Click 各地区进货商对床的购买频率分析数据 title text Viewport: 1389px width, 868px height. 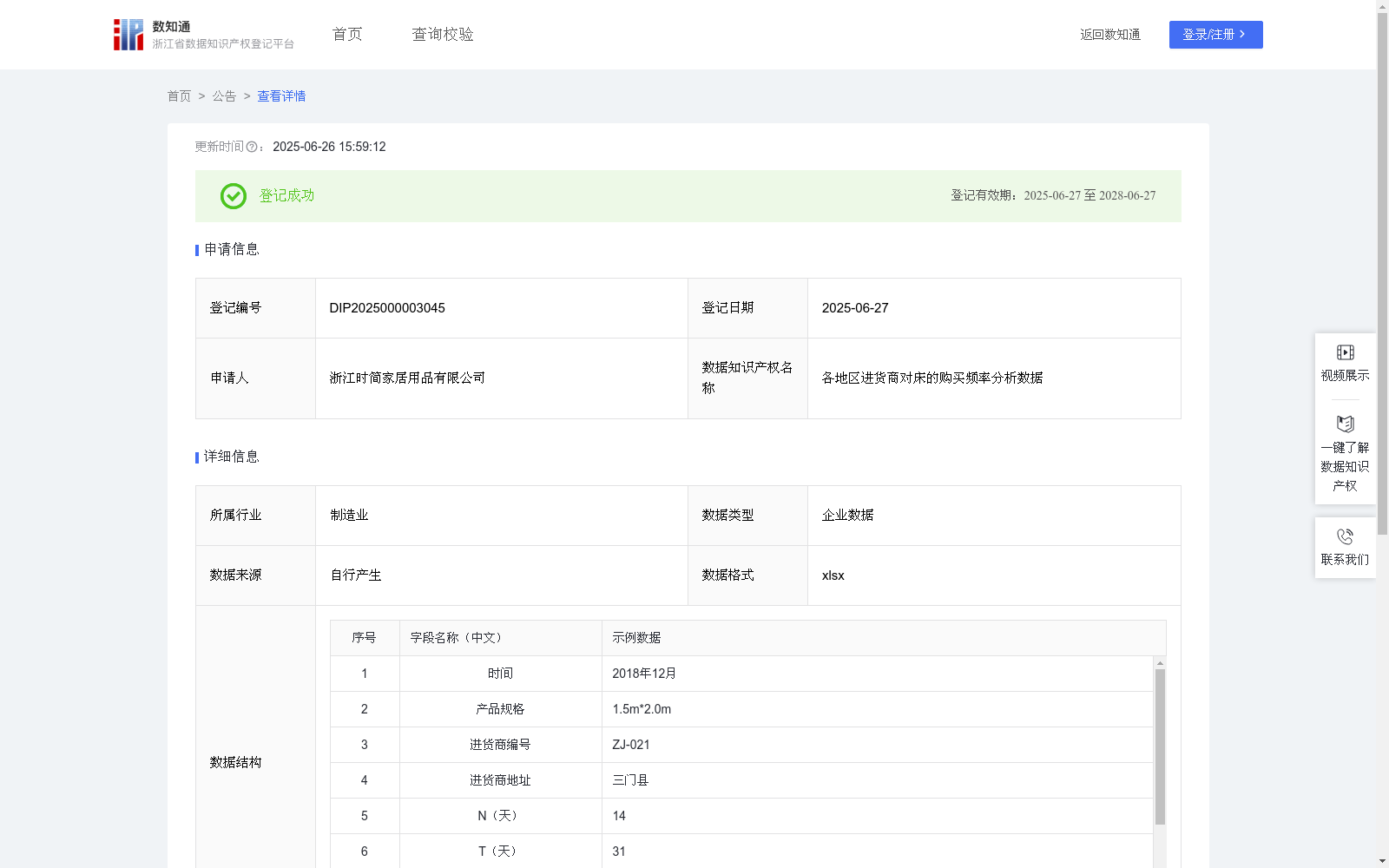[x=932, y=378]
